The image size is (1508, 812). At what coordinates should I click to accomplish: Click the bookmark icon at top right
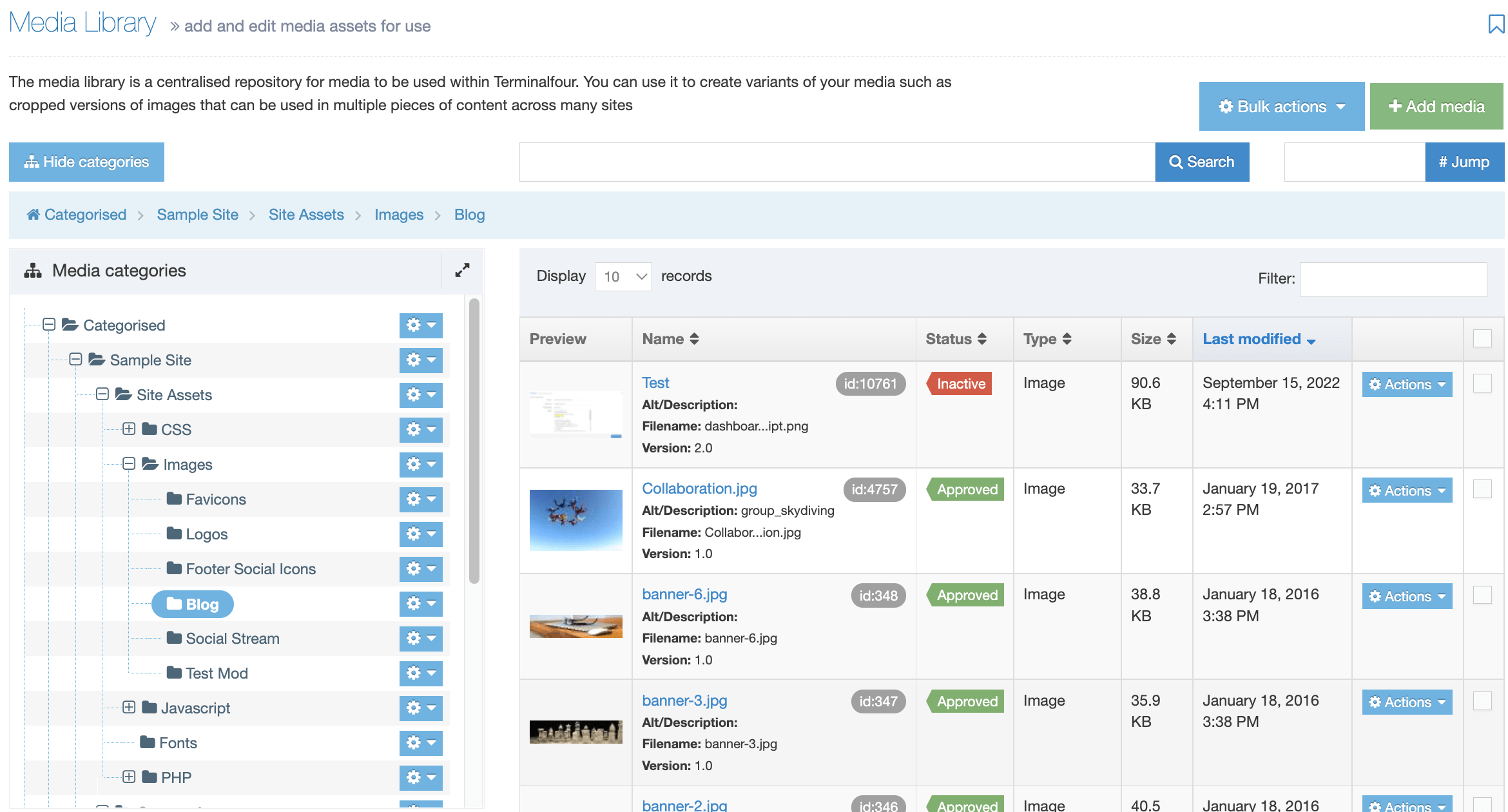(1495, 24)
